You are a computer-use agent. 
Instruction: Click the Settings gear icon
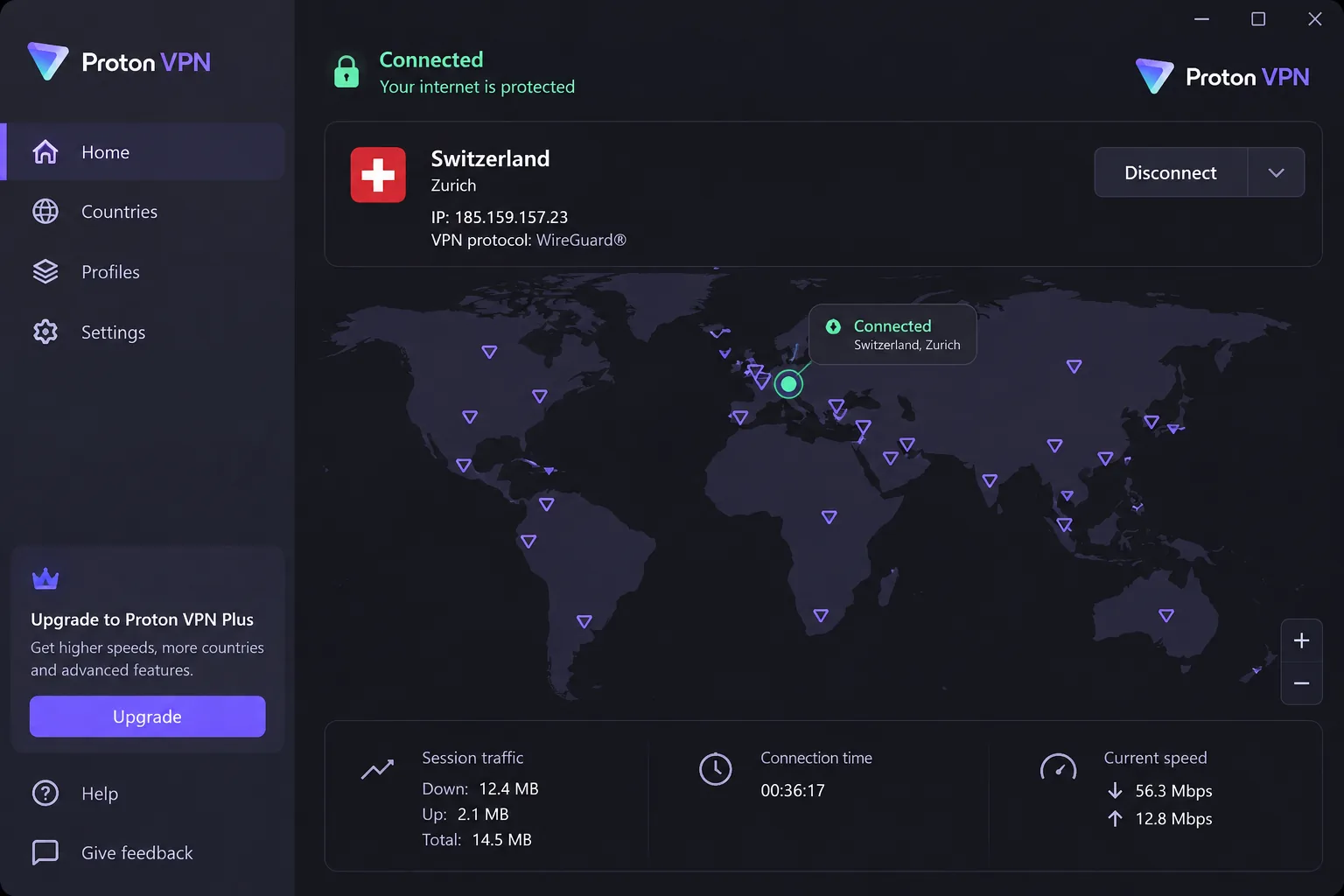(45, 332)
